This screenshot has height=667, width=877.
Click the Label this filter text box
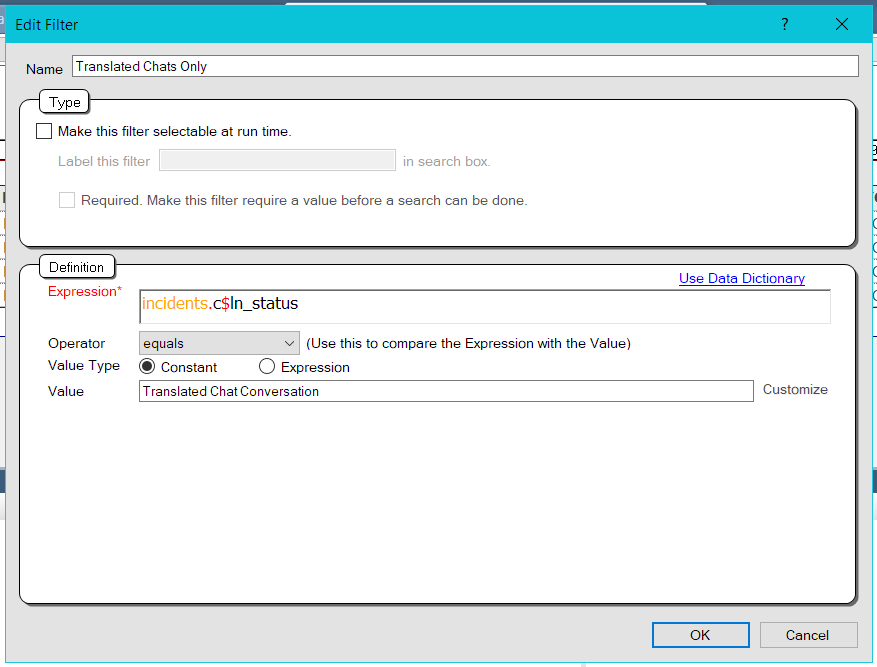pyautogui.click(x=277, y=161)
